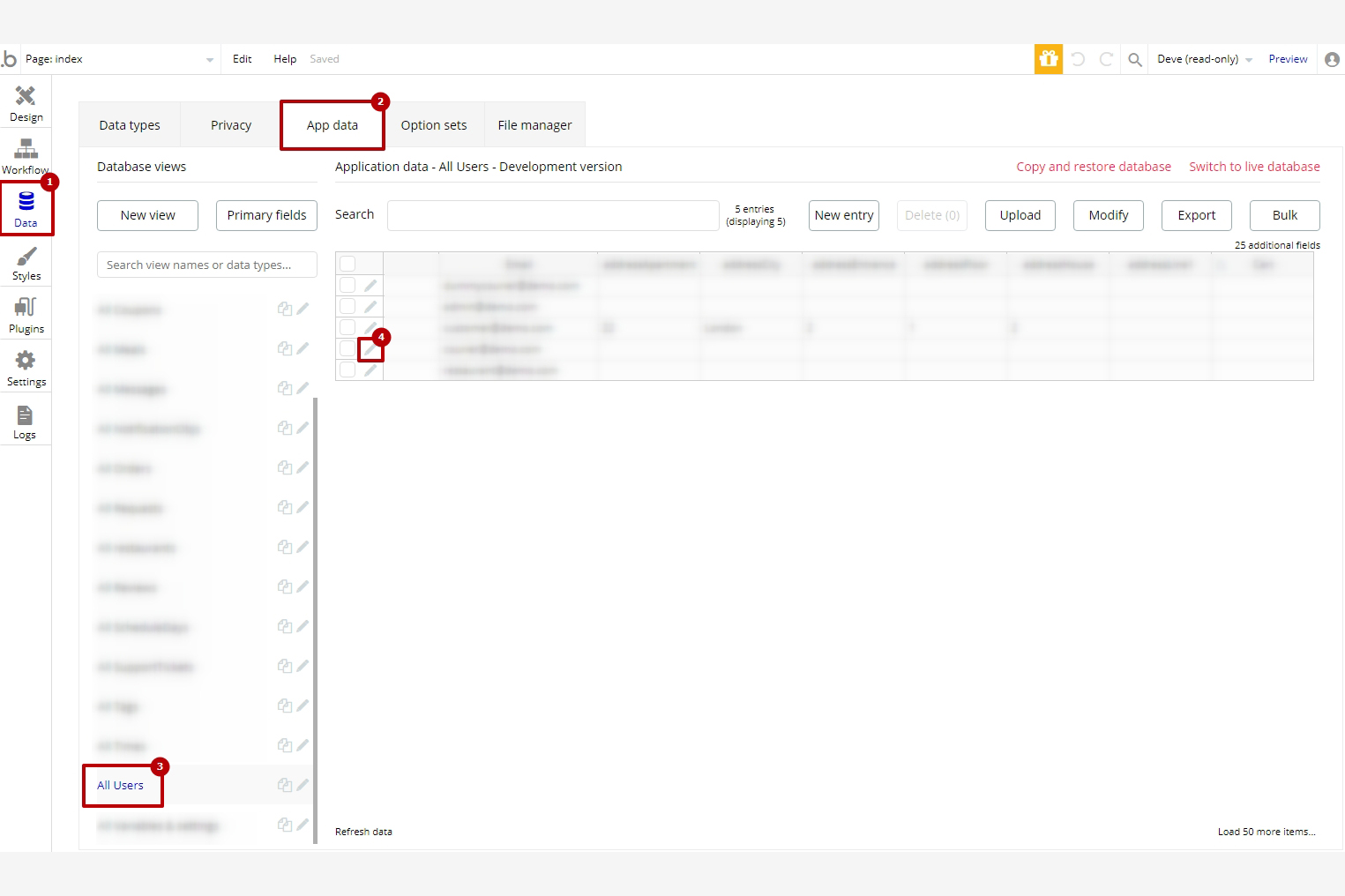Click the gift box icon
The height and width of the screenshot is (896, 1345).
click(x=1048, y=59)
